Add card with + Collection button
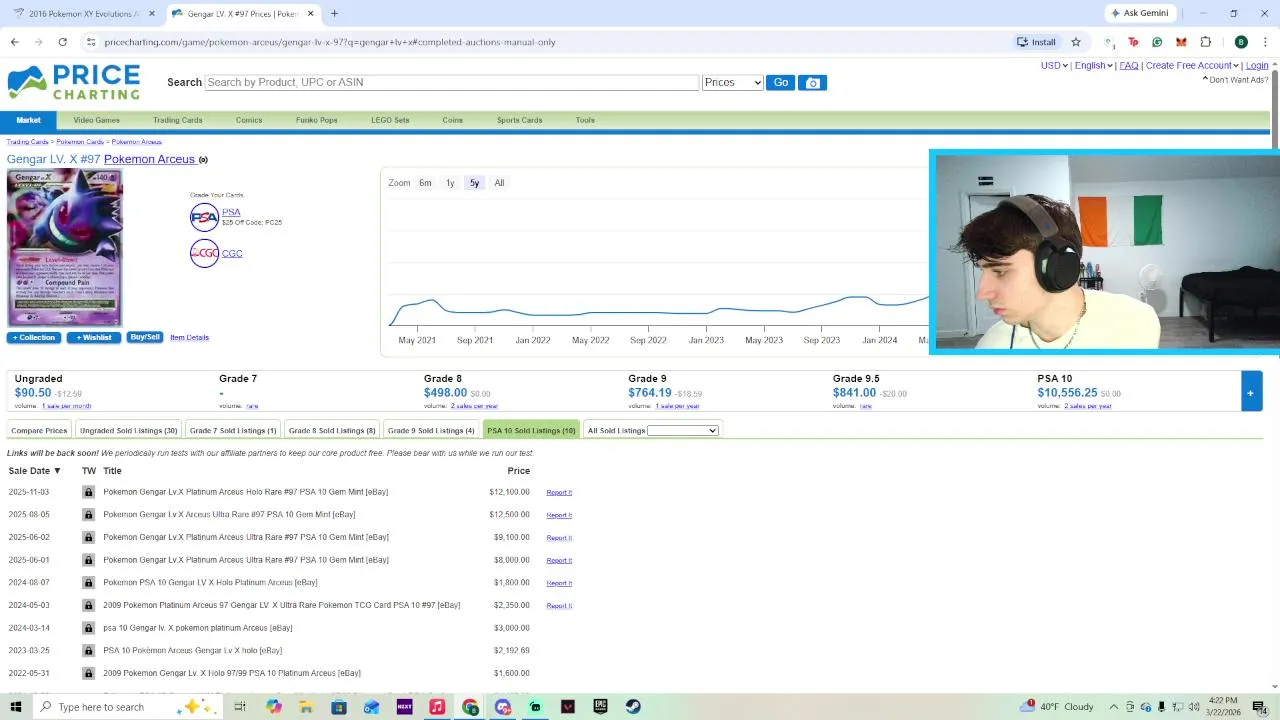 pos(34,337)
